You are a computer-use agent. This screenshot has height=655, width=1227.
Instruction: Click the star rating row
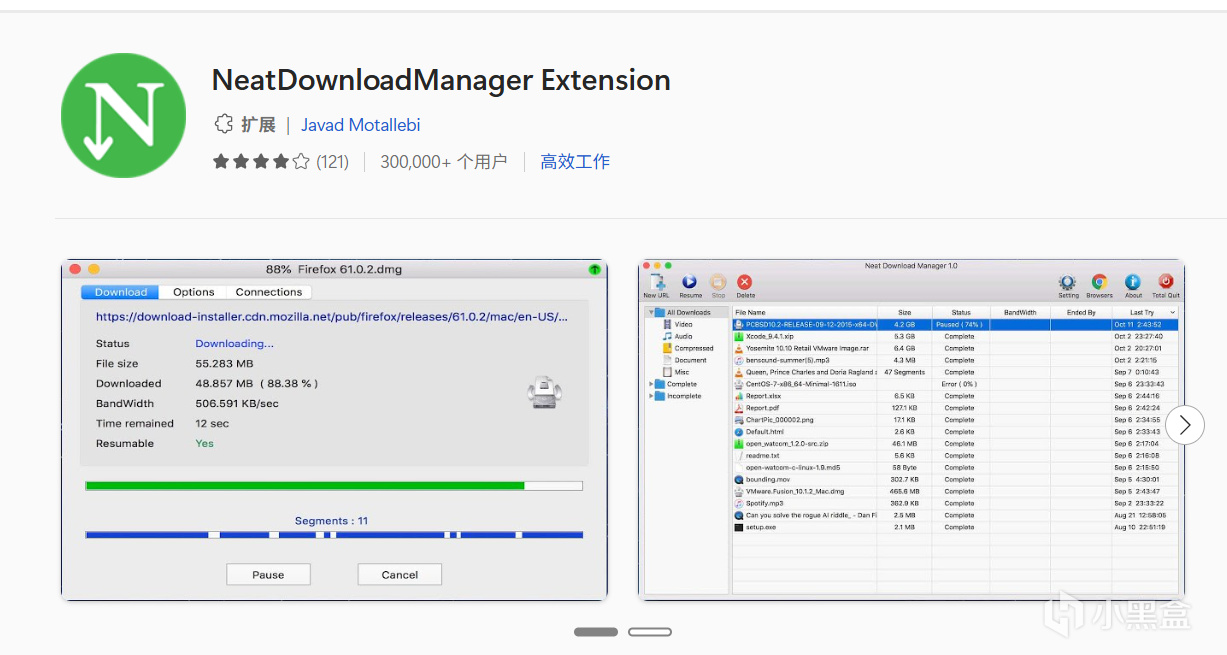coord(261,161)
